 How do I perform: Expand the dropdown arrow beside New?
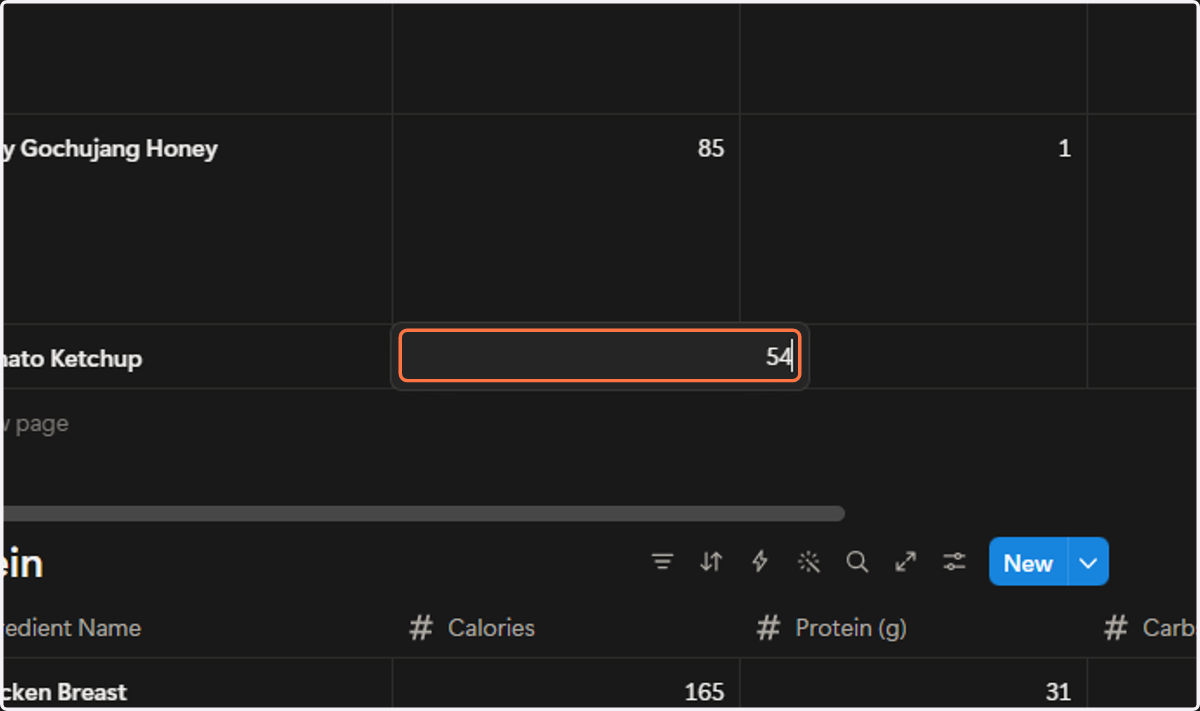tap(1088, 562)
